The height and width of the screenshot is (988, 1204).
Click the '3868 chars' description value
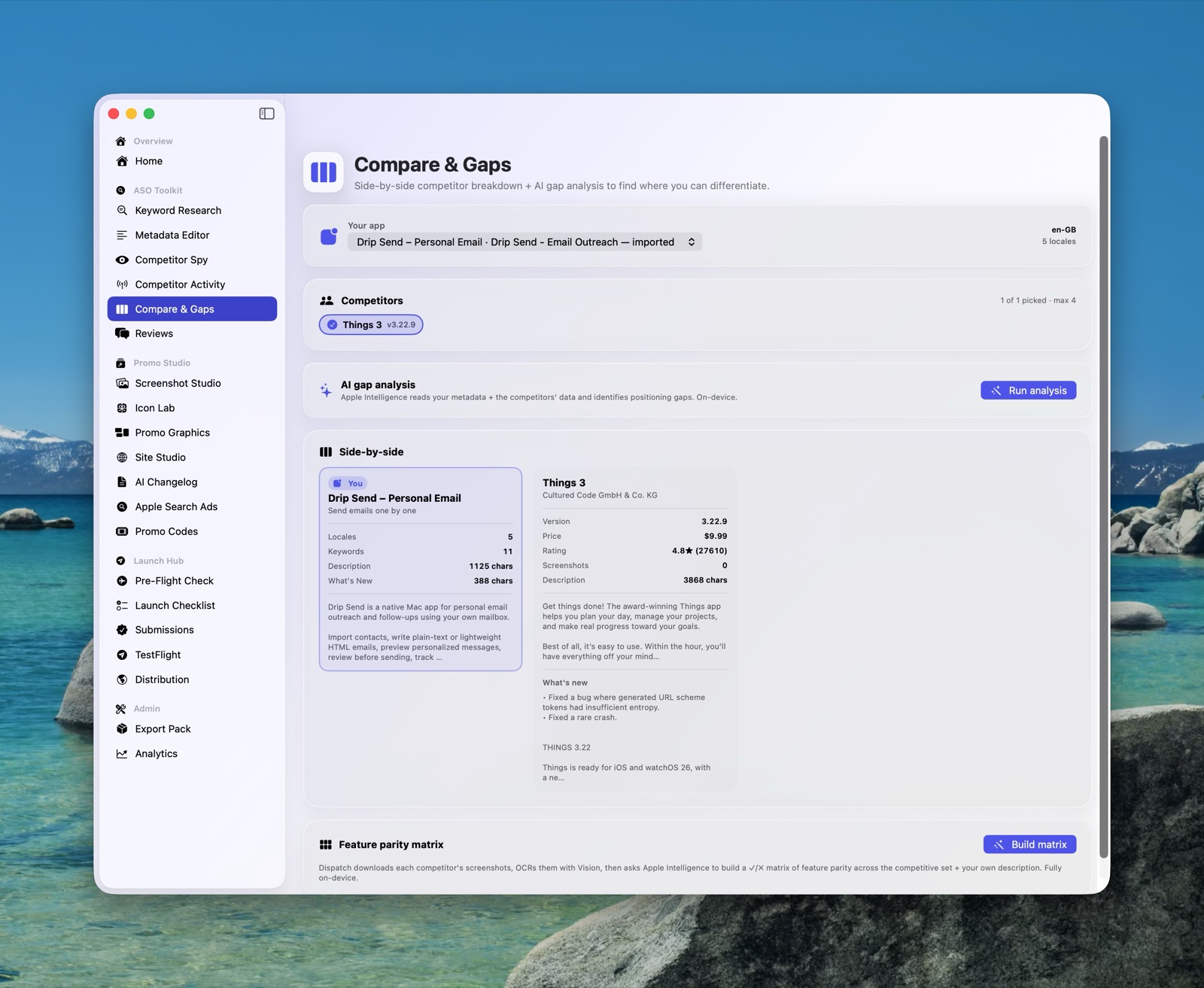coord(705,580)
